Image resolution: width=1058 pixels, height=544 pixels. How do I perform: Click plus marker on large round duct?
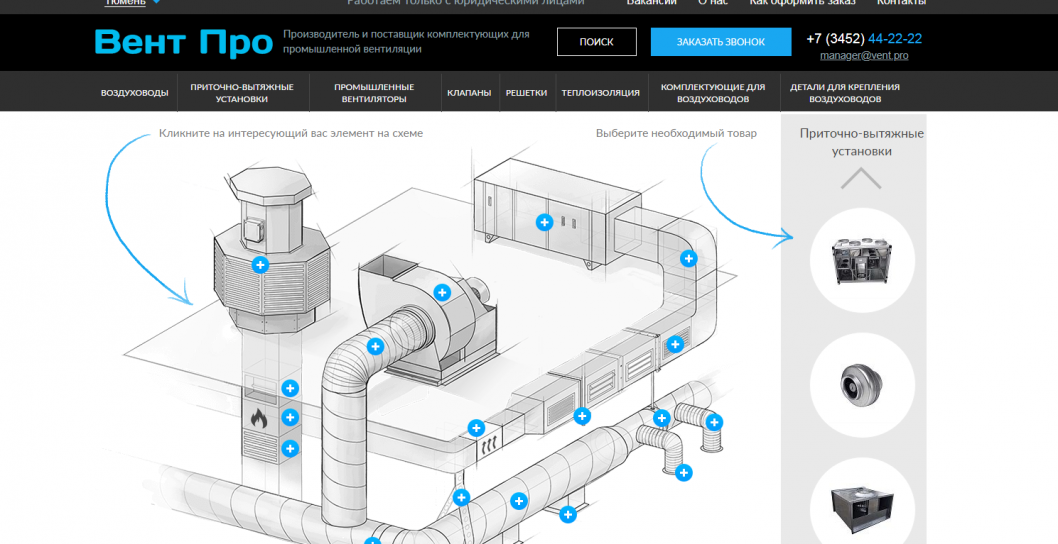[519, 501]
